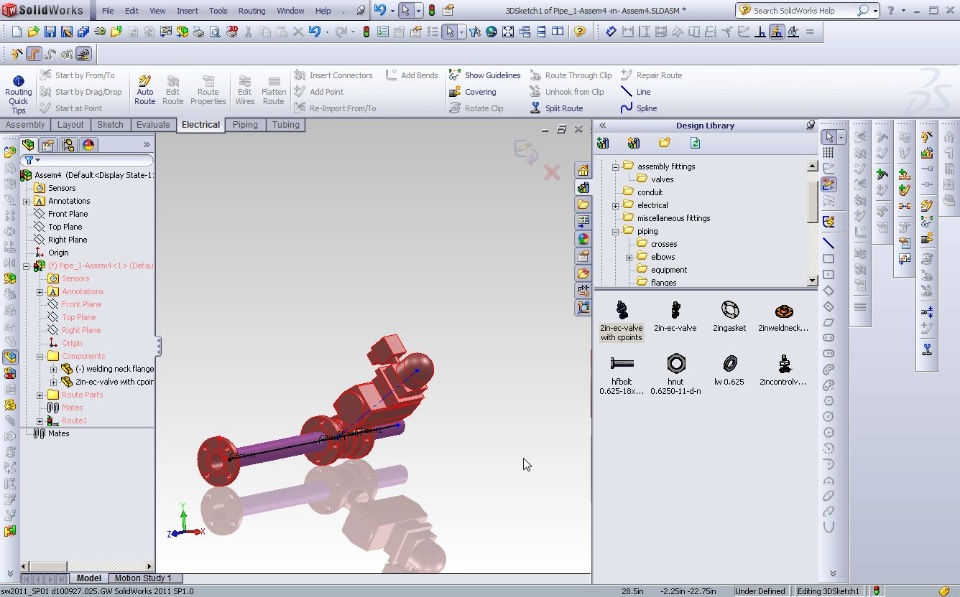Image resolution: width=960 pixels, height=597 pixels.
Task: Collapse the Pipe_1-Assem4 subassembly node
Action: pos(26,266)
